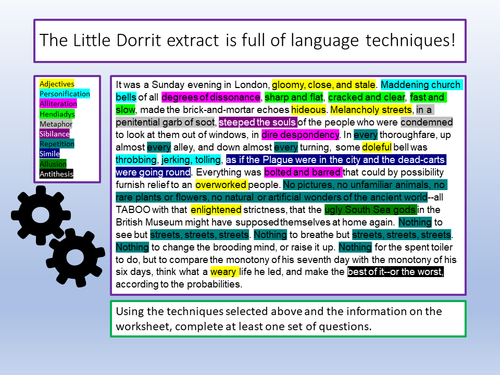Image resolution: width=500 pixels, height=375 pixels.
Task: Select the cyan Personification legend label
Action: [65, 94]
